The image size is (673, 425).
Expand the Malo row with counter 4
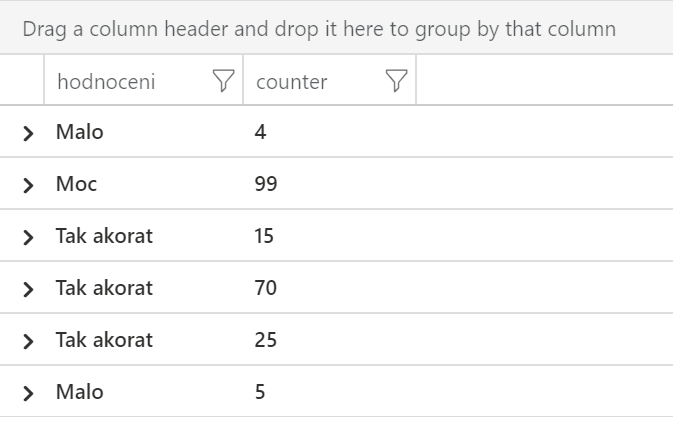tap(28, 133)
